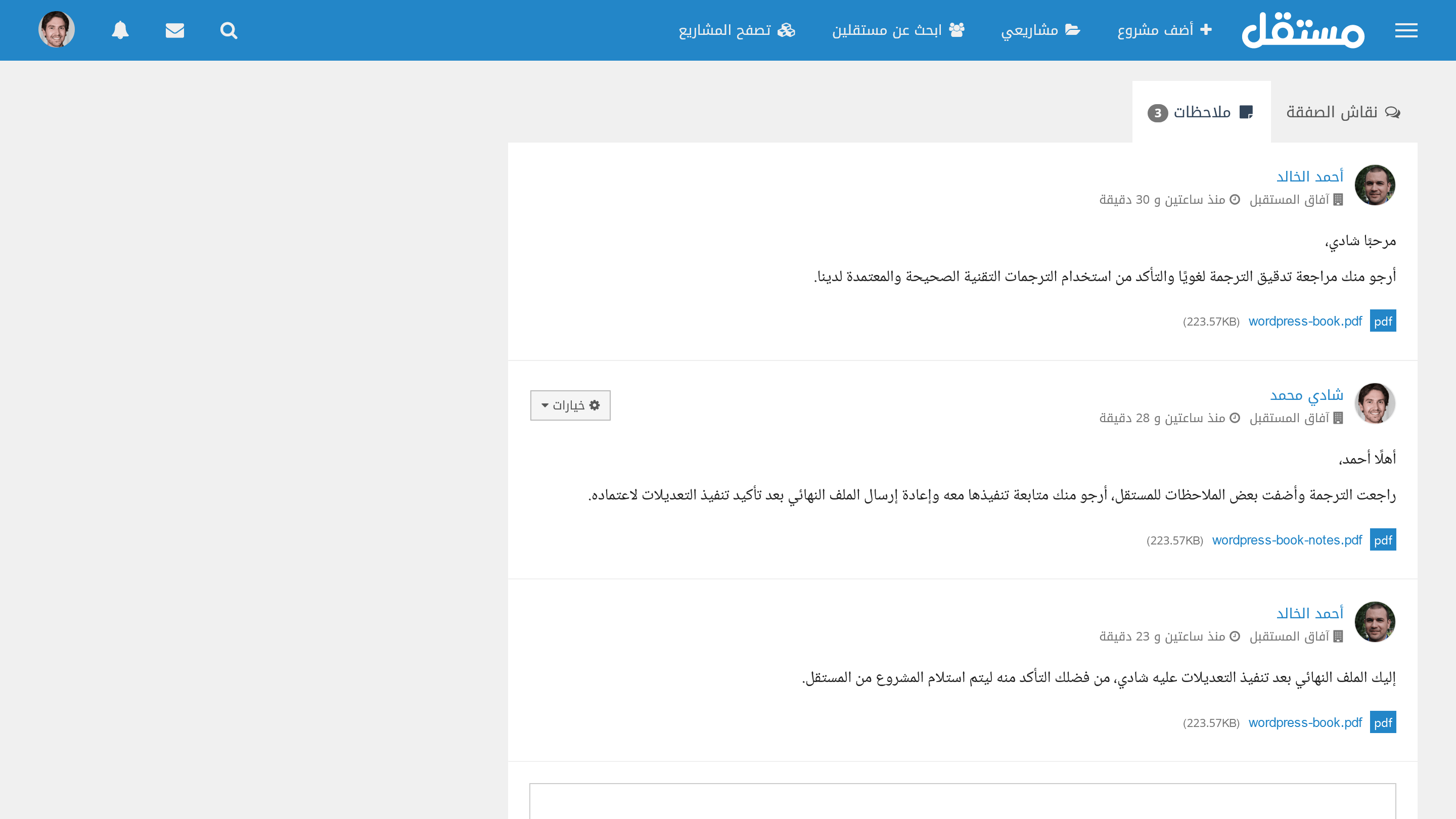Click the new note text box
Screen dimensions: 1456x819
(962, 801)
